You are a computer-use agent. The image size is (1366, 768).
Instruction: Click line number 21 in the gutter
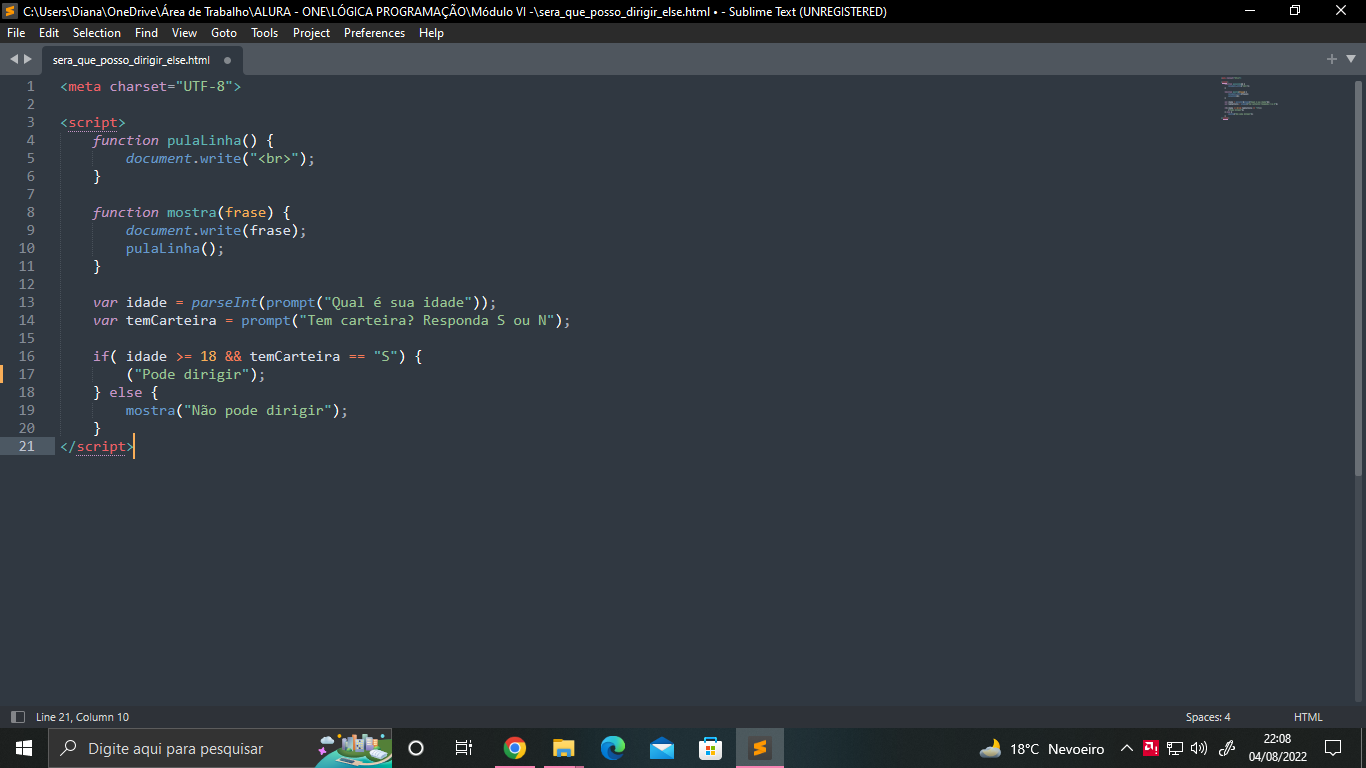(26, 446)
